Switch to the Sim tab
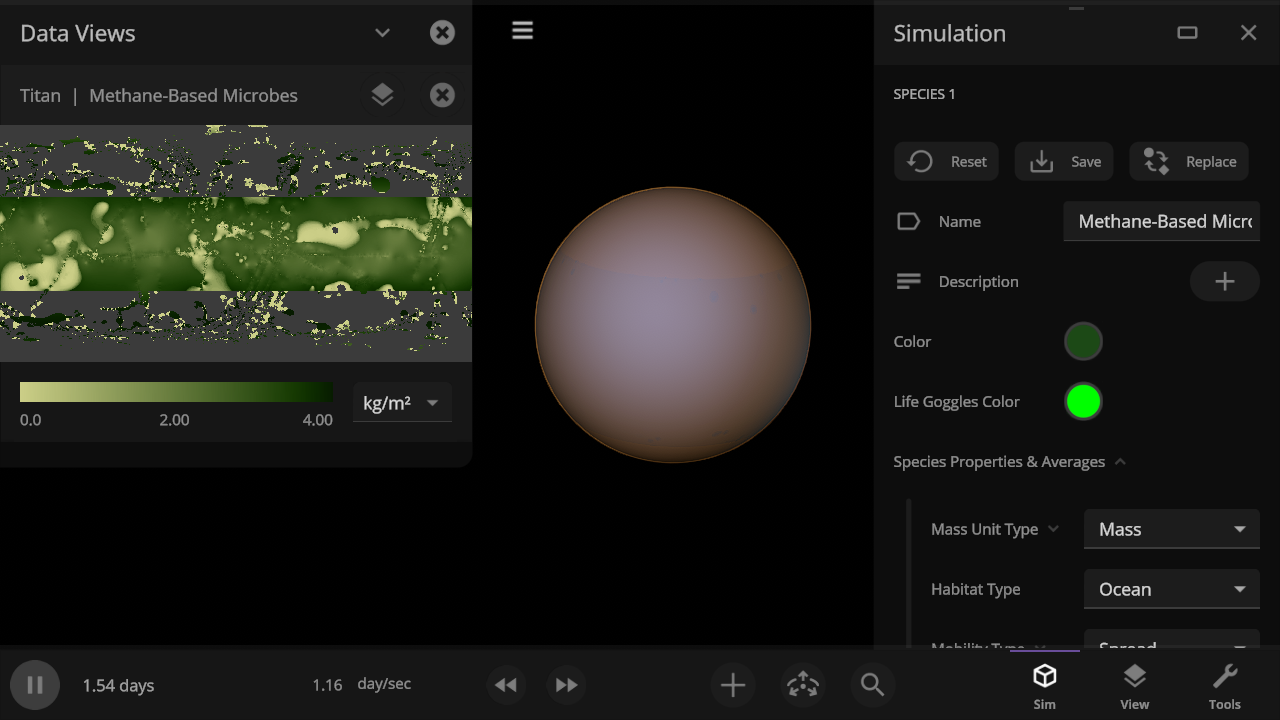The width and height of the screenshot is (1280, 720). 1044,686
